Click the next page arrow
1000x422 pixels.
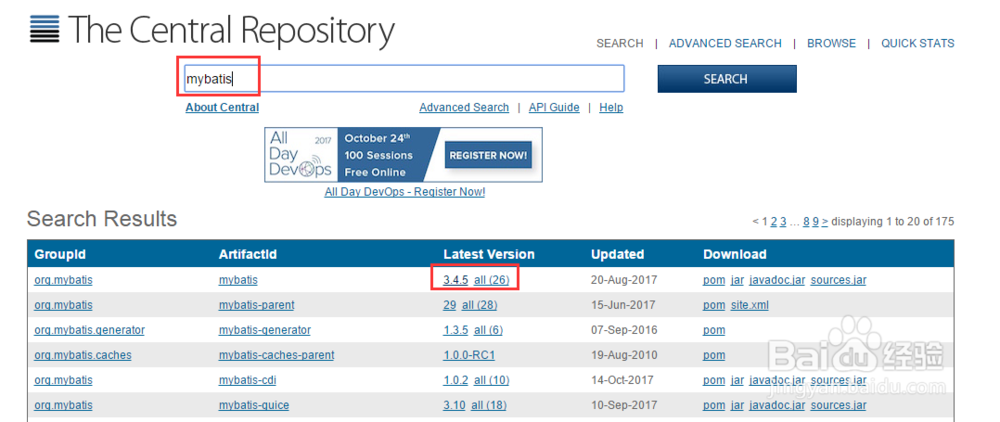pyautogui.click(x=825, y=221)
